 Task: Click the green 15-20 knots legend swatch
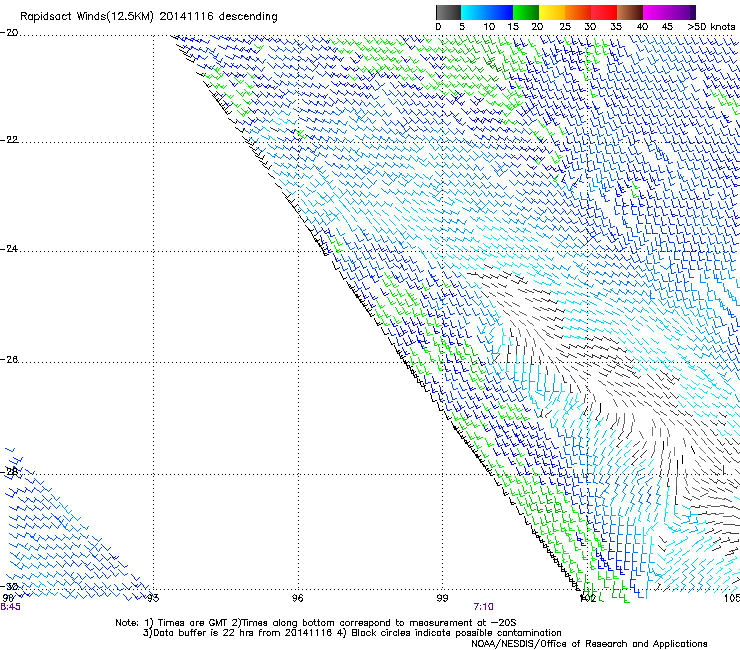pos(526,12)
